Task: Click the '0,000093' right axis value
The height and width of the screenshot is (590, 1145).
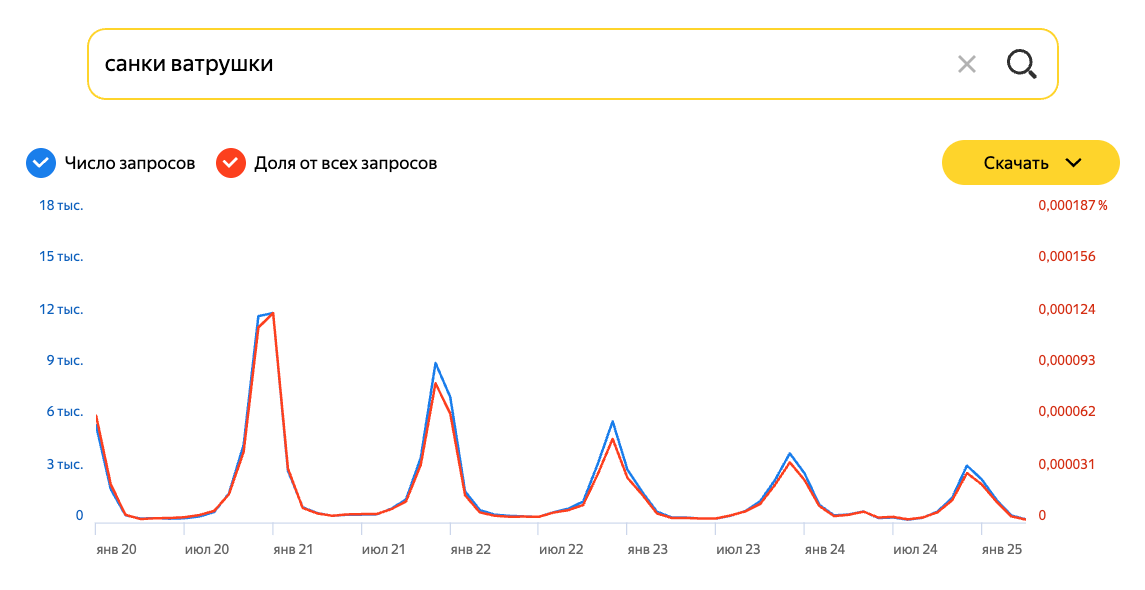Action: pos(1067,361)
